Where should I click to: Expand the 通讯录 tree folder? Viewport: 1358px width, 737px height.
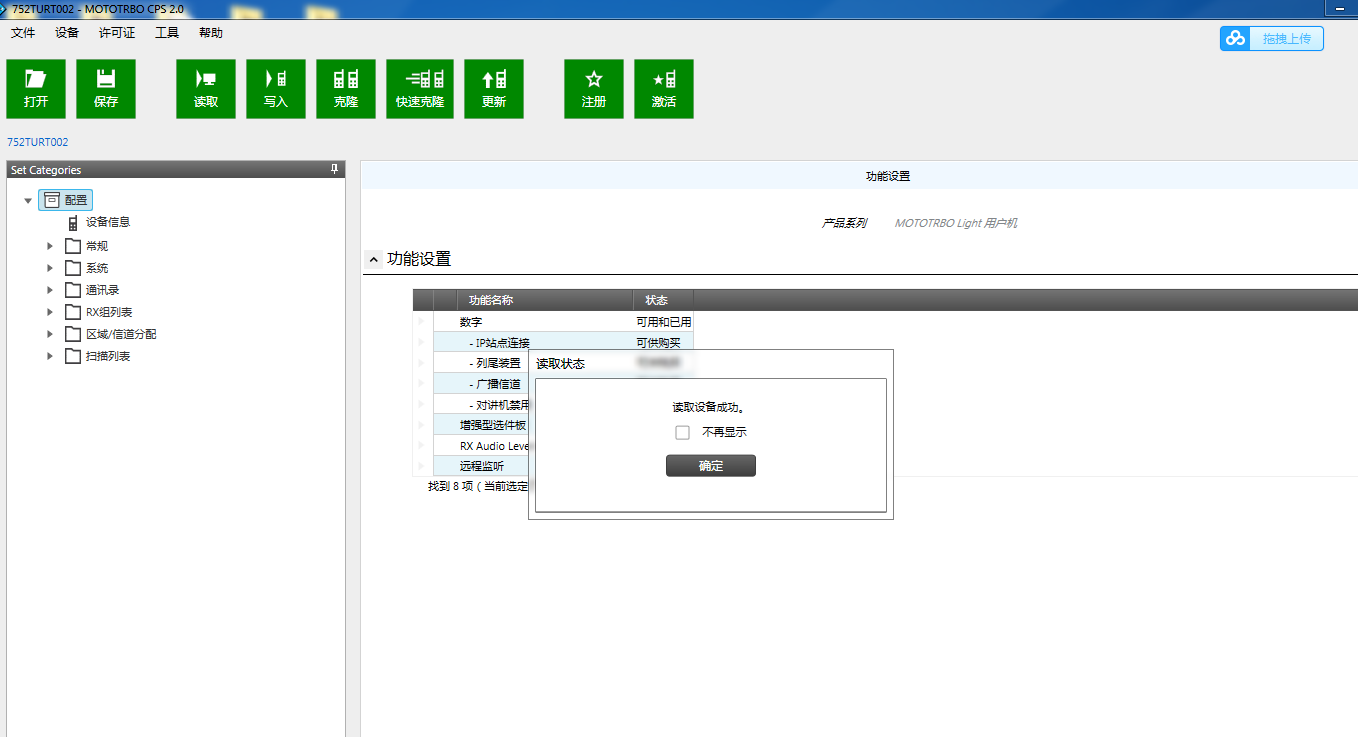[x=50, y=290]
